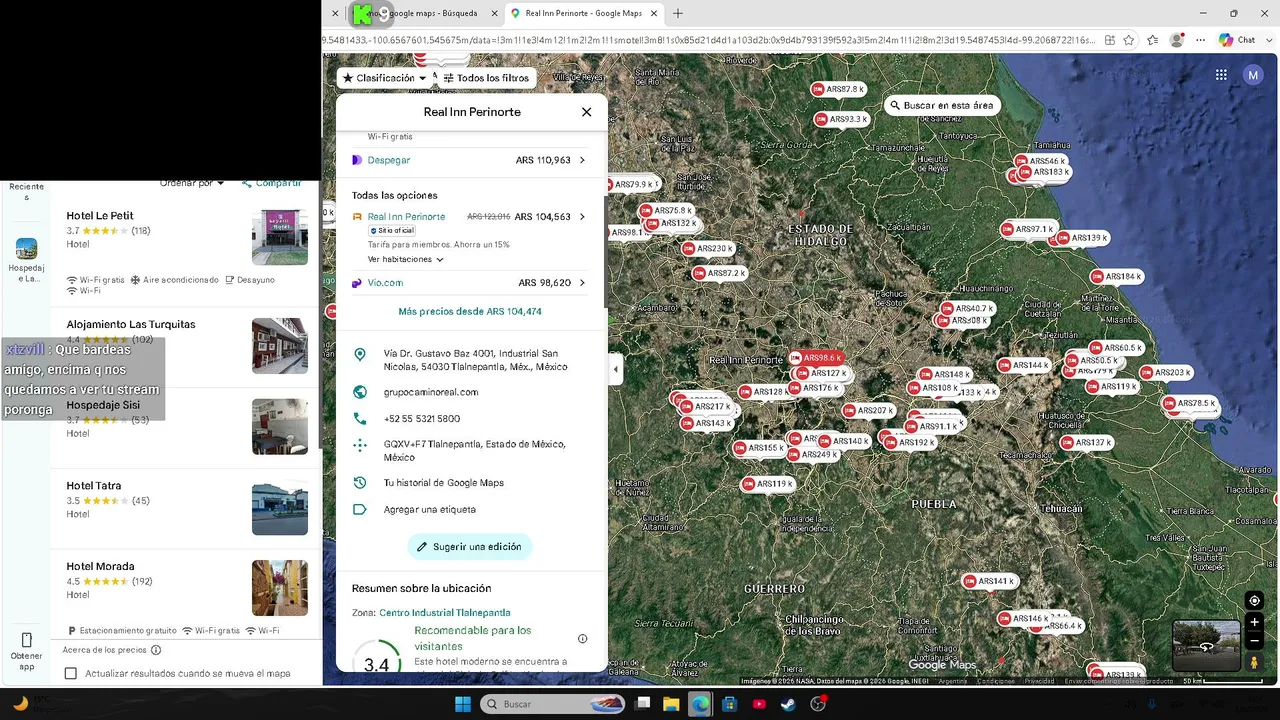Open the Hotel Le Petit photo thumbnail
This screenshot has width=1280, height=720.
pyautogui.click(x=280, y=237)
